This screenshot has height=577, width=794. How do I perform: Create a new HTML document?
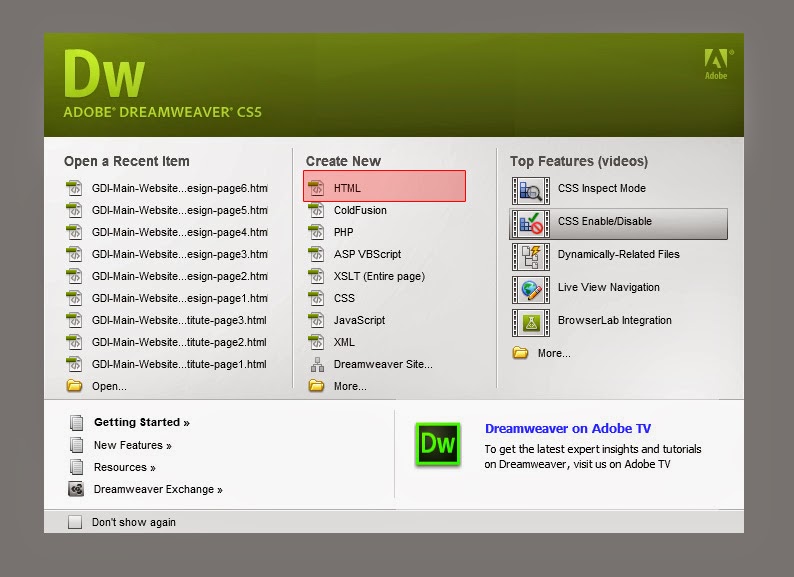347,188
